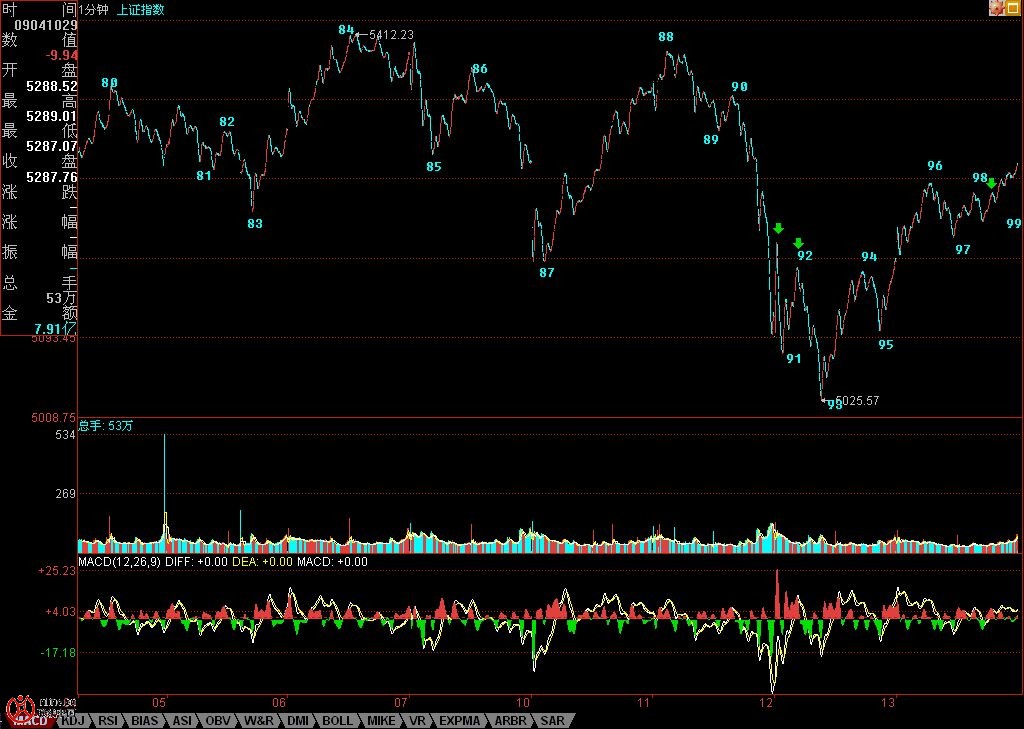Click the yellow square window icon
This screenshot has height=729, width=1024.
click(1013, 8)
